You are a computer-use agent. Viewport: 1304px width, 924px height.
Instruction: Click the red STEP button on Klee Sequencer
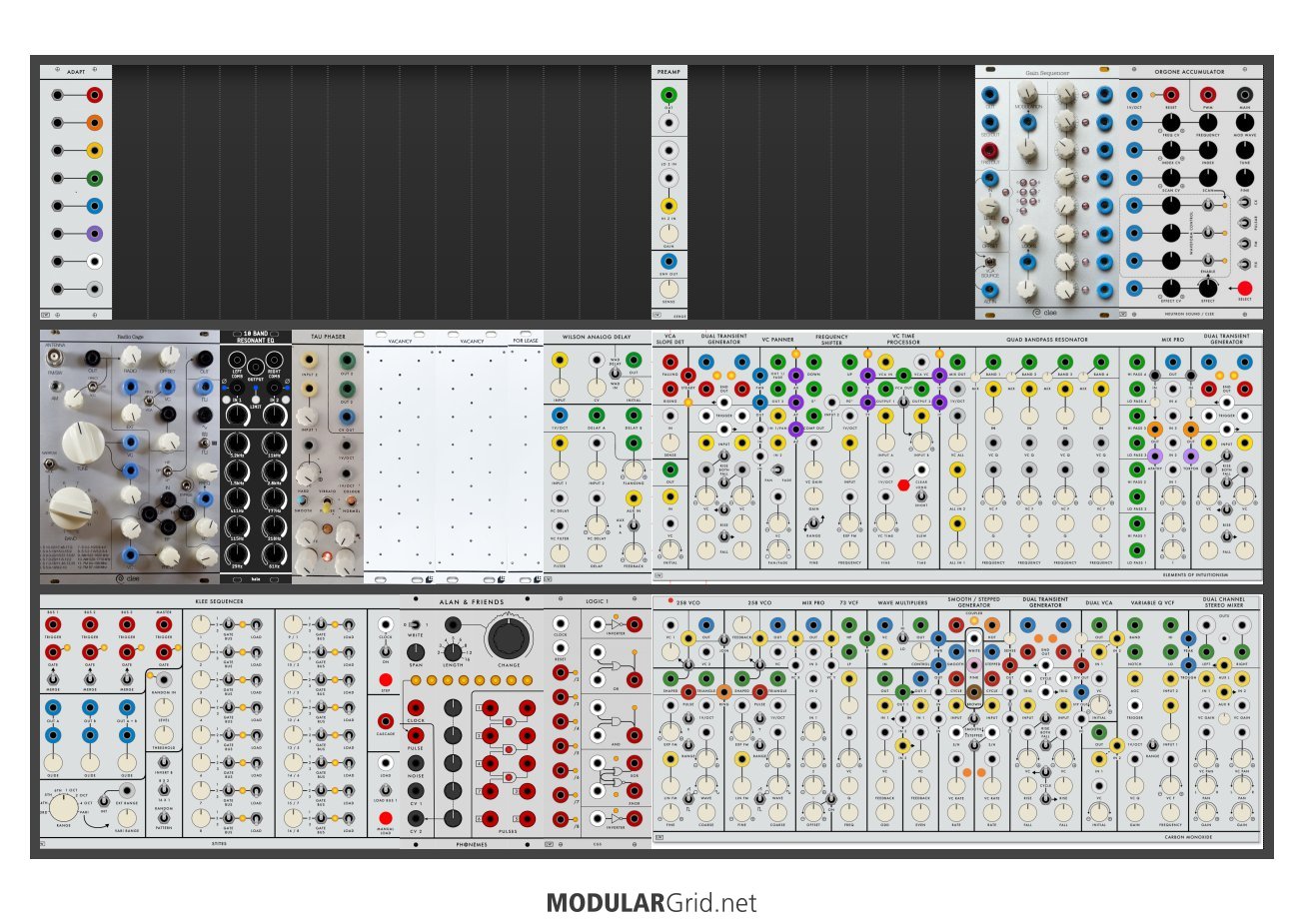pyautogui.click(x=386, y=679)
